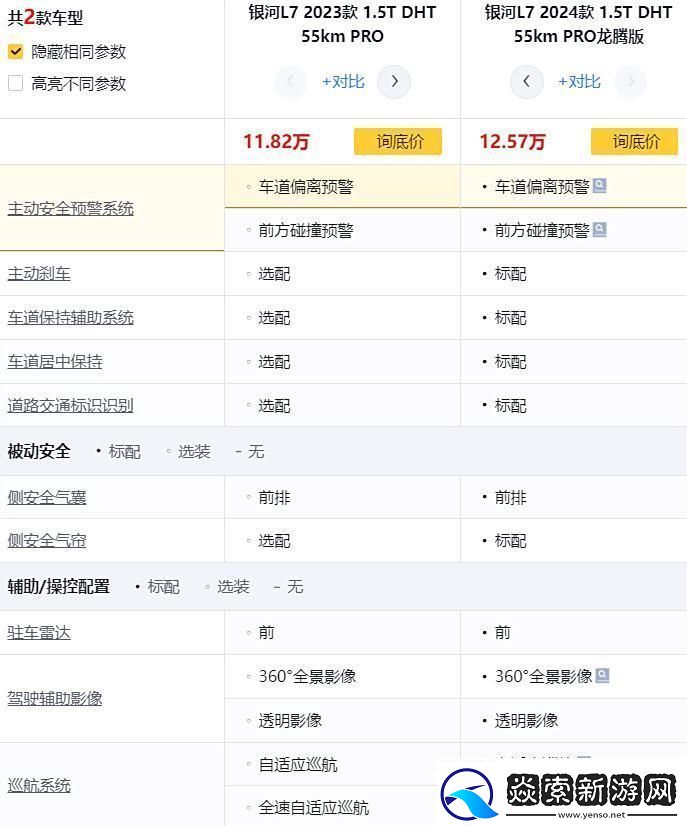The height and width of the screenshot is (826, 687).
Task: Click right arrow under 银河L7 2023款 model
Action: [x=394, y=82]
